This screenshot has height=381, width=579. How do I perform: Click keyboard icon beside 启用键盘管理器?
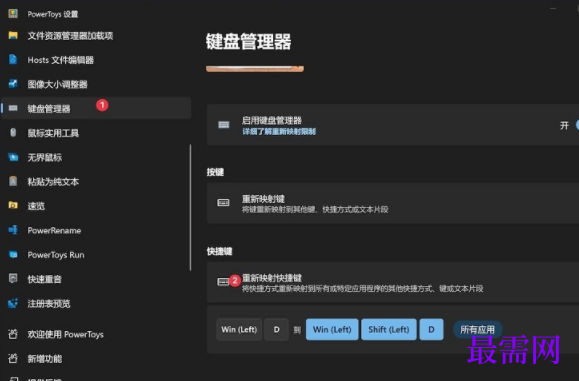[224, 125]
